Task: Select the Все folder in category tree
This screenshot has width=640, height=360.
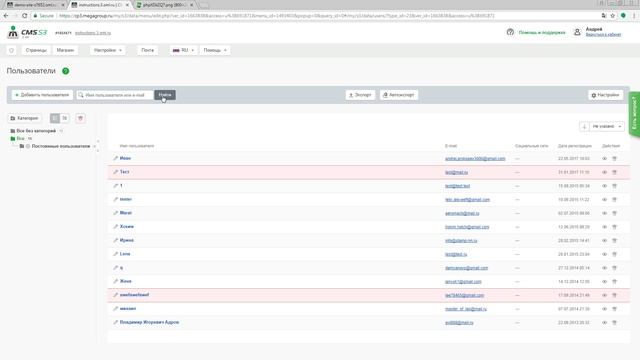Action: (20, 139)
